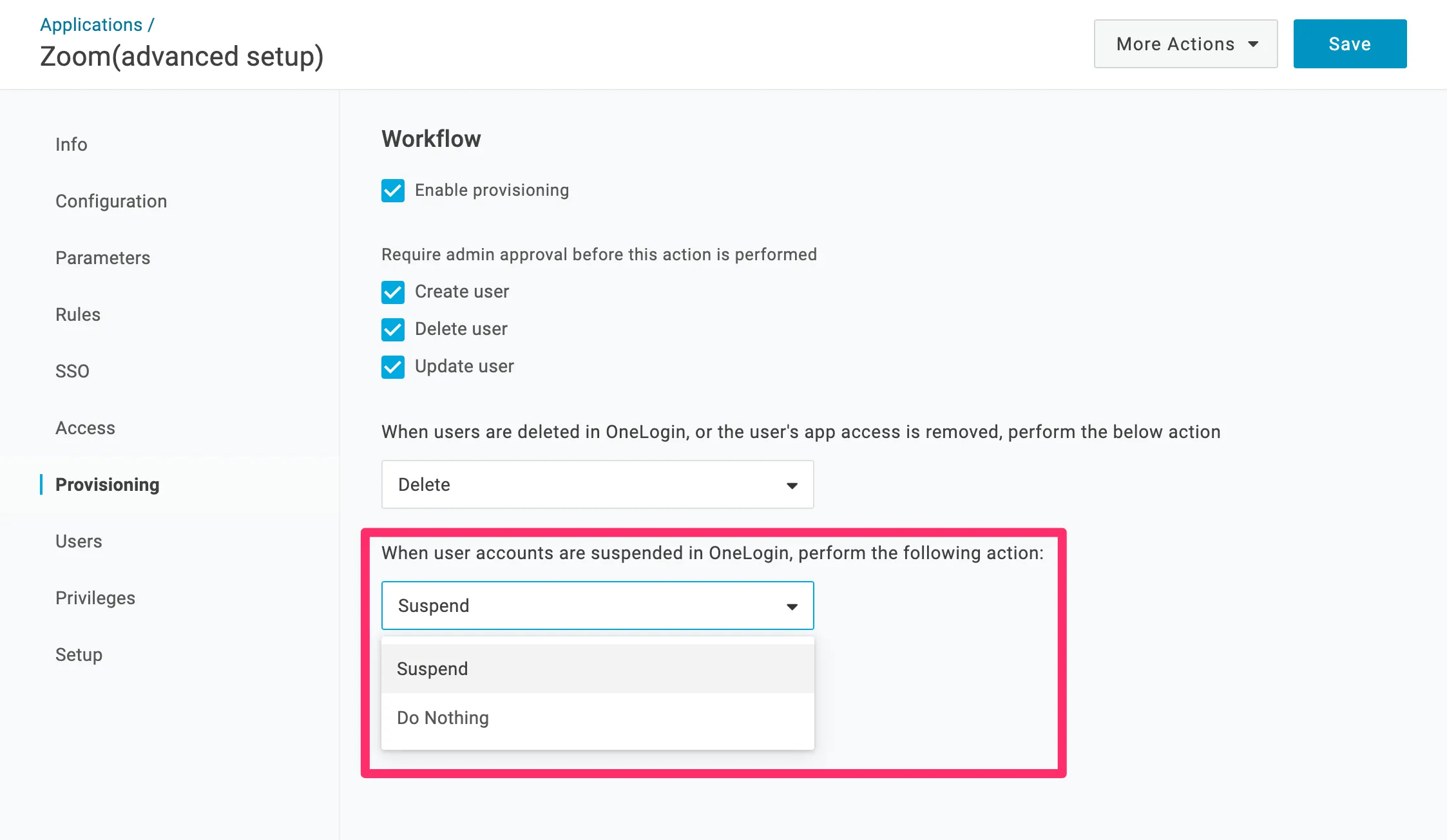Toggle the Delete user approval checkbox
Image resolution: width=1447 pixels, height=840 pixels.
(392, 329)
